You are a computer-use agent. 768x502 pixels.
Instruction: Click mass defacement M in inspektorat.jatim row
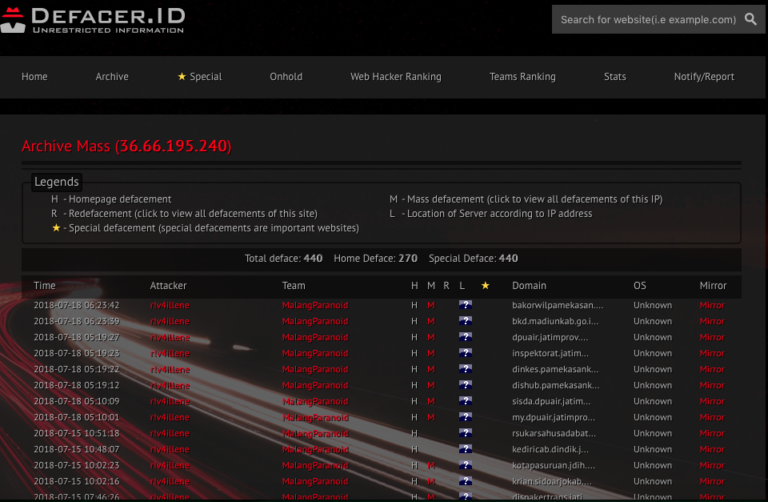point(431,353)
